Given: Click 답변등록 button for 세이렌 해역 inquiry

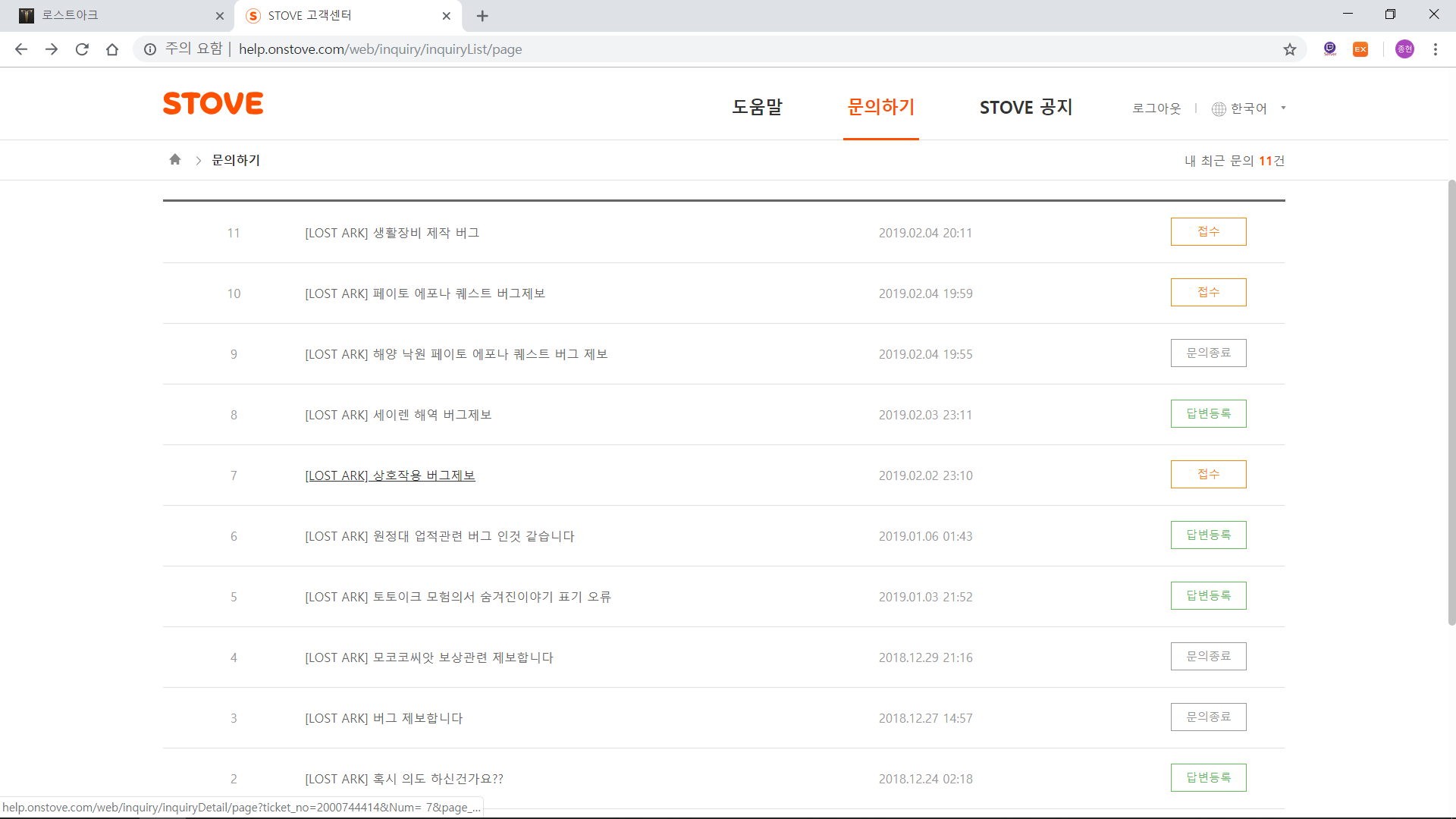Looking at the screenshot, I should tap(1208, 414).
